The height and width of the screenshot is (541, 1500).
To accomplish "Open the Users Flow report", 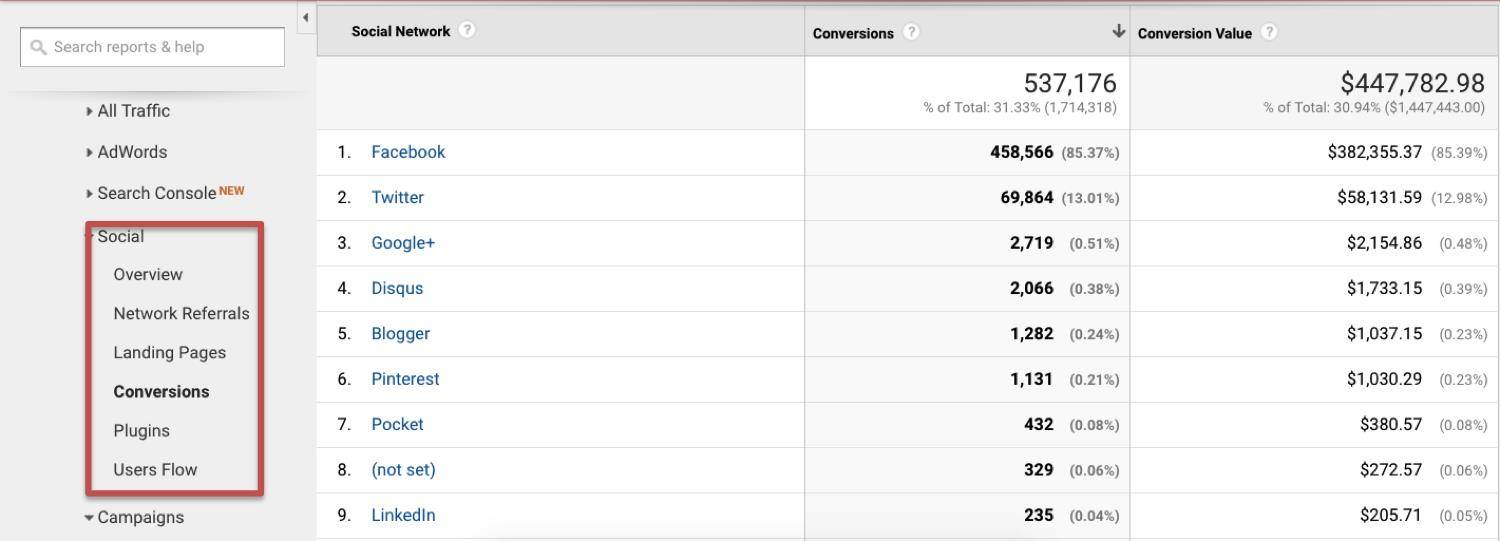I will pos(155,469).
